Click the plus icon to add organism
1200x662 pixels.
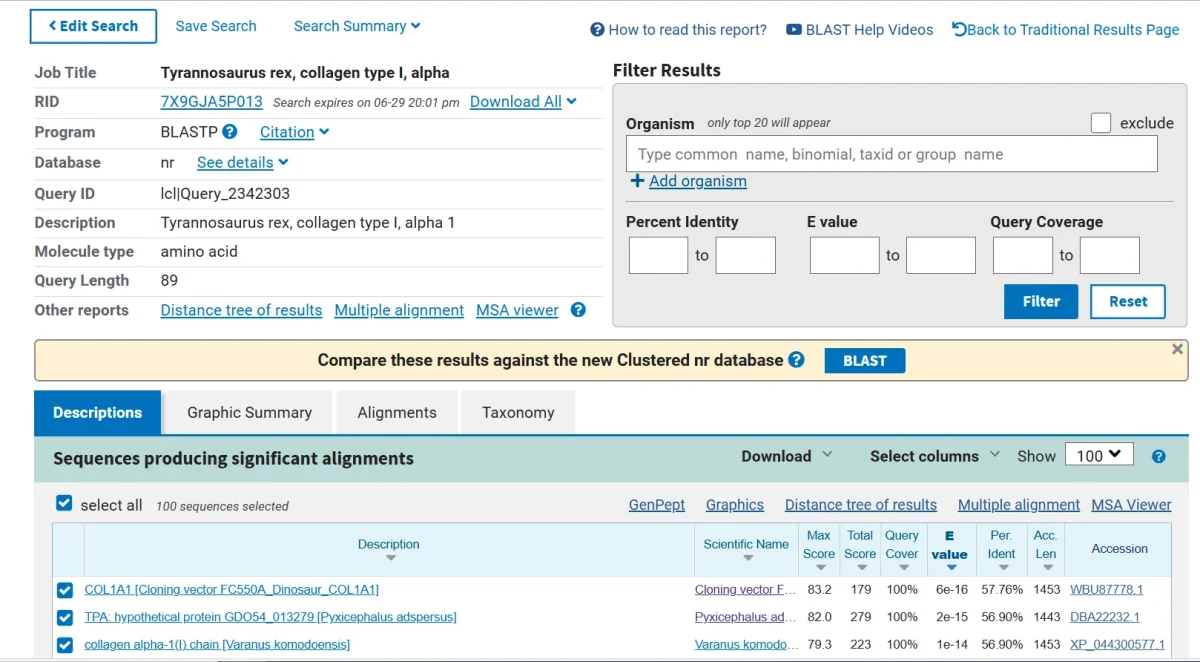point(637,181)
